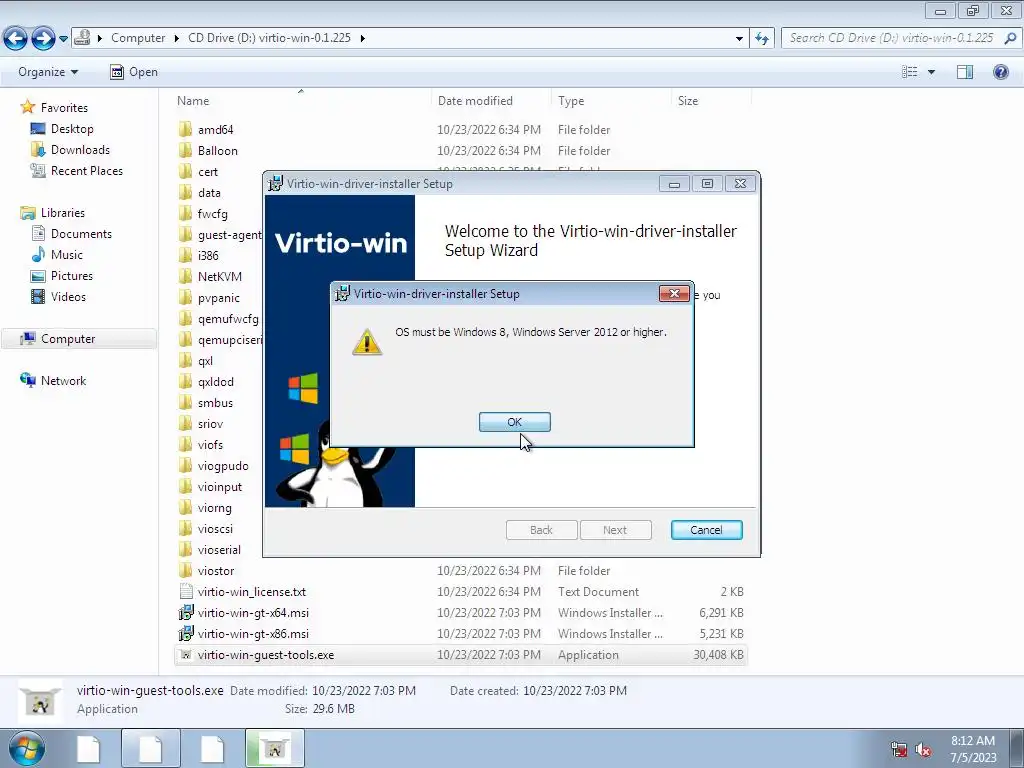The height and width of the screenshot is (768, 1024).
Task: Close the OS requirement warning dialog
Action: point(674,293)
